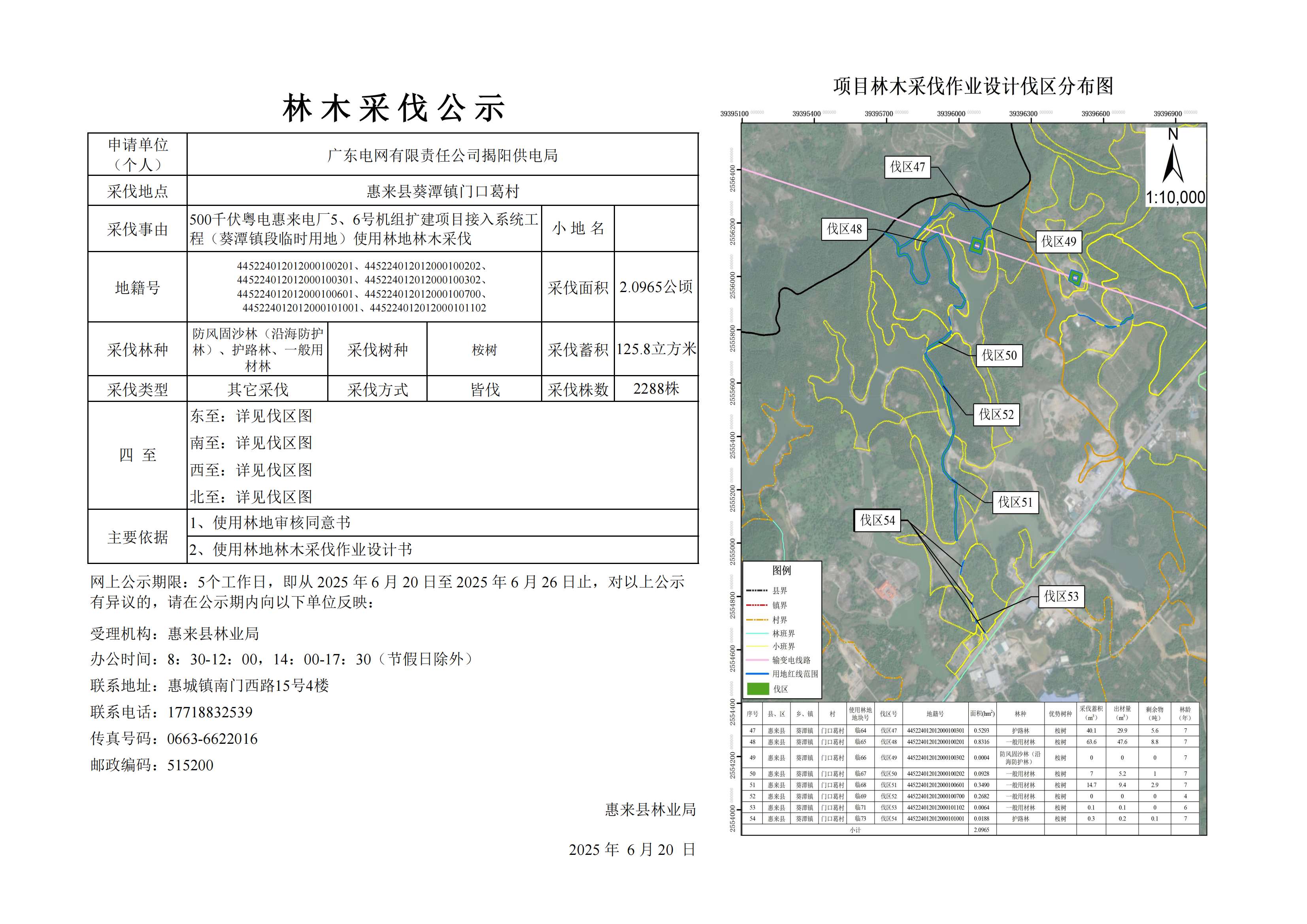This screenshot has width=1307, height=924.
Task: Click the phone number 17718832539
Action: click(210, 712)
